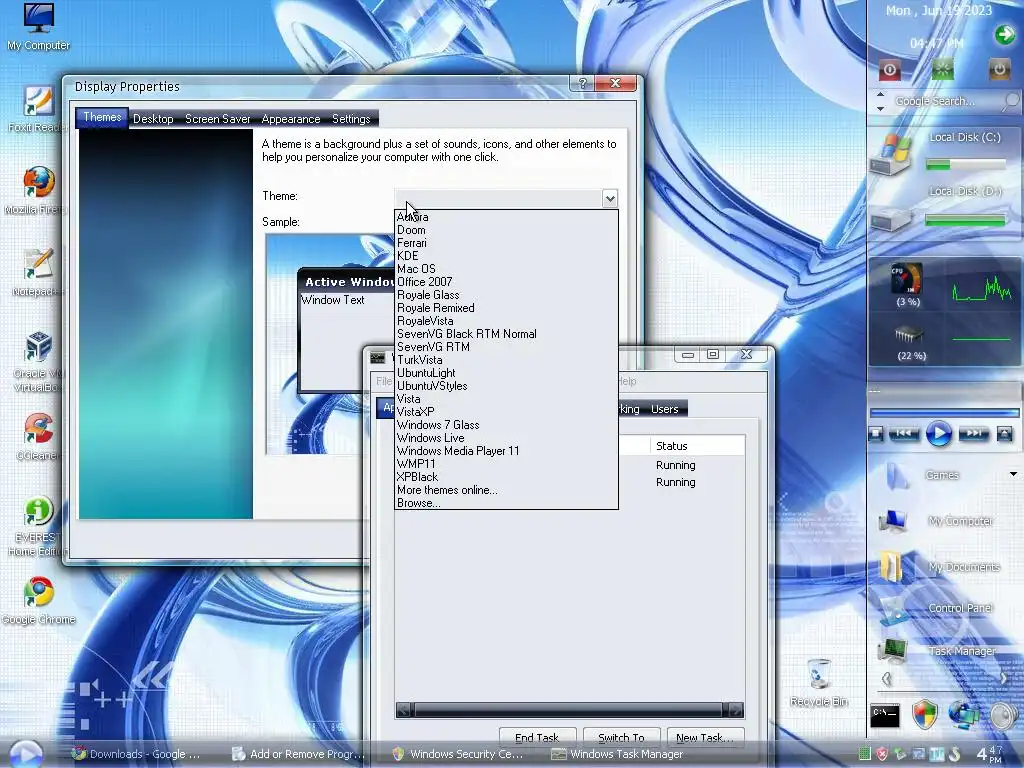
Task: Open network connections sidebar icon
Action: 964,715
